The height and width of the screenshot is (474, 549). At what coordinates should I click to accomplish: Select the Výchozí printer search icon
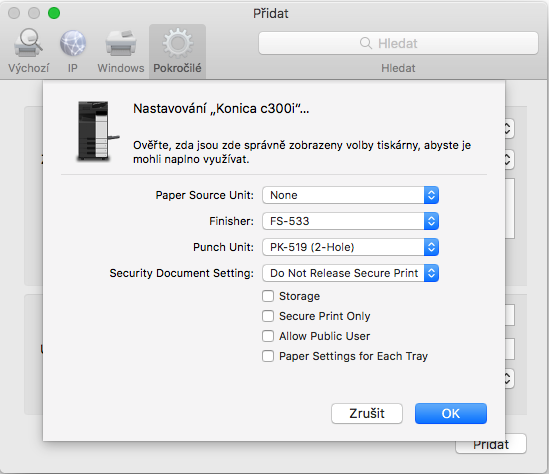click(x=28, y=43)
